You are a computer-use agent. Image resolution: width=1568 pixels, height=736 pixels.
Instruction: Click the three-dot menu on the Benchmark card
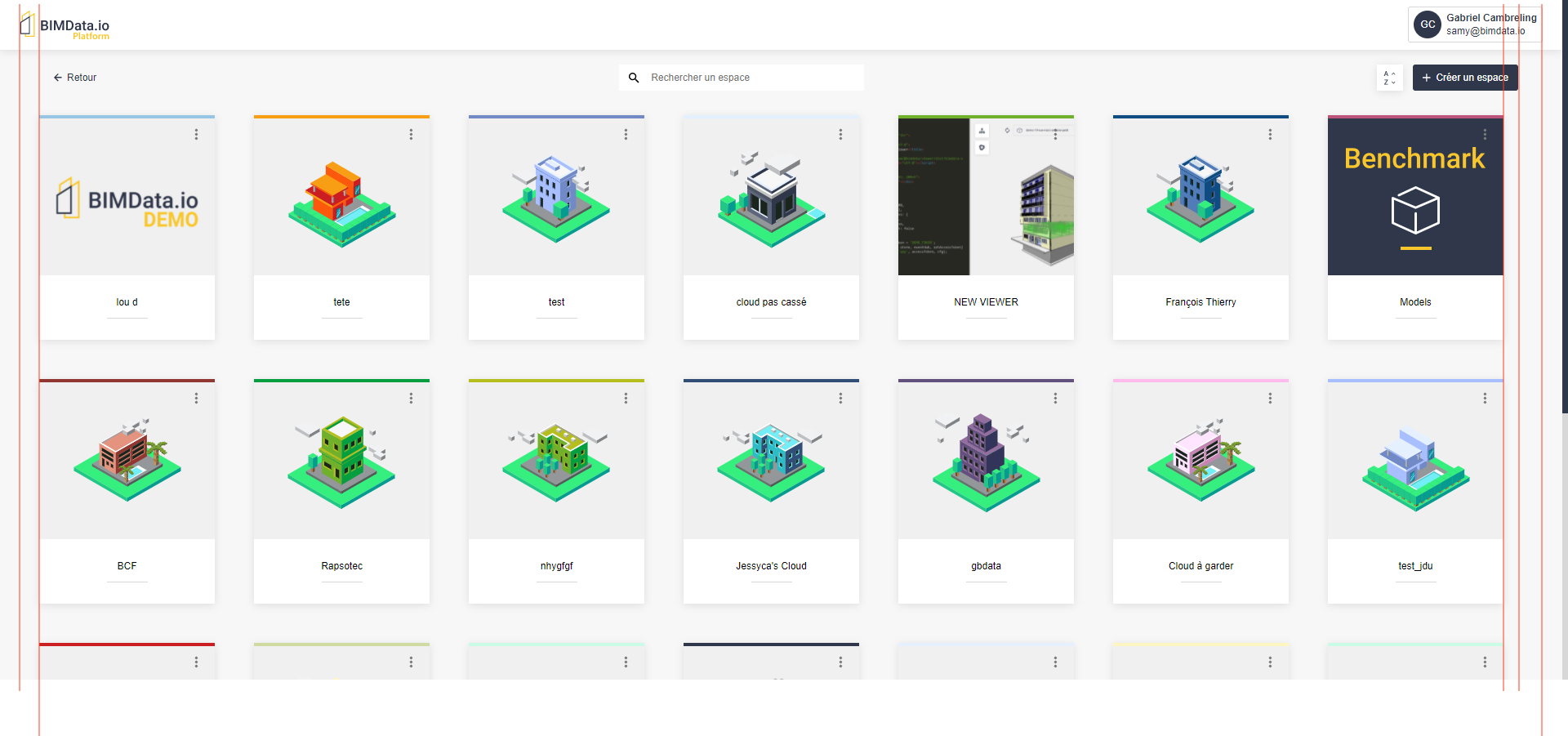[1485, 134]
